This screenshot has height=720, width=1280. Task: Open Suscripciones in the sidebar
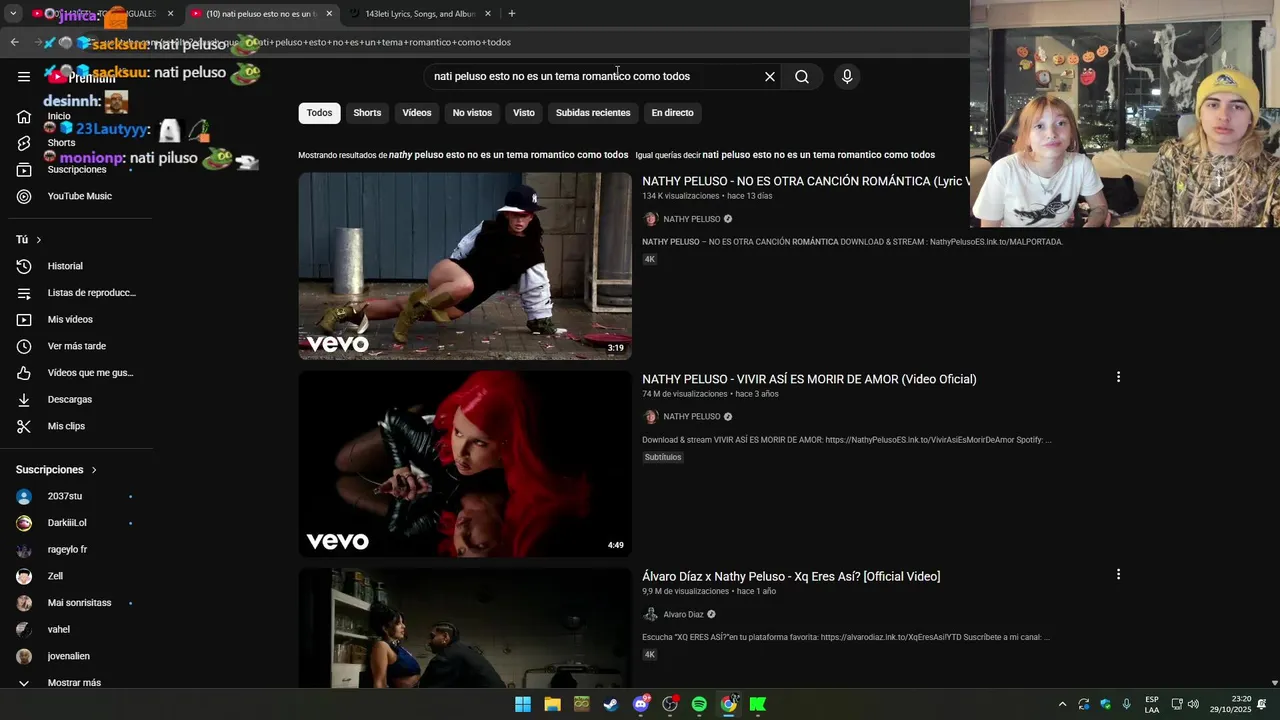click(x=76, y=170)
